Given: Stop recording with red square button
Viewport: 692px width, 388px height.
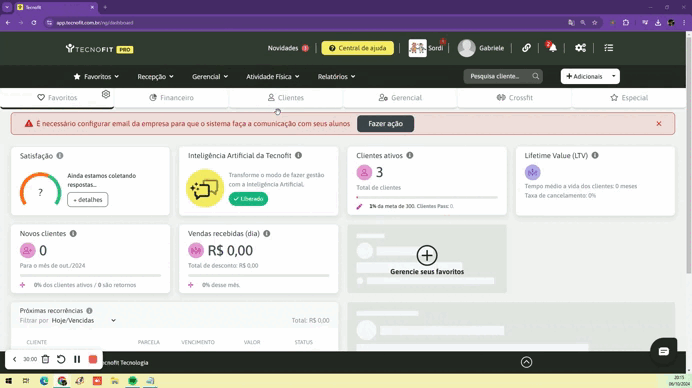Looking at the screenshot, I should click(93, 359).
